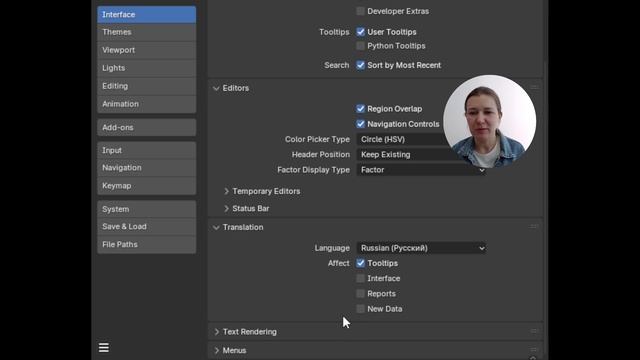The width and height of the screenshot is (640, 360).
Task: Open the Input preferences section
Action: pos(147,150)
